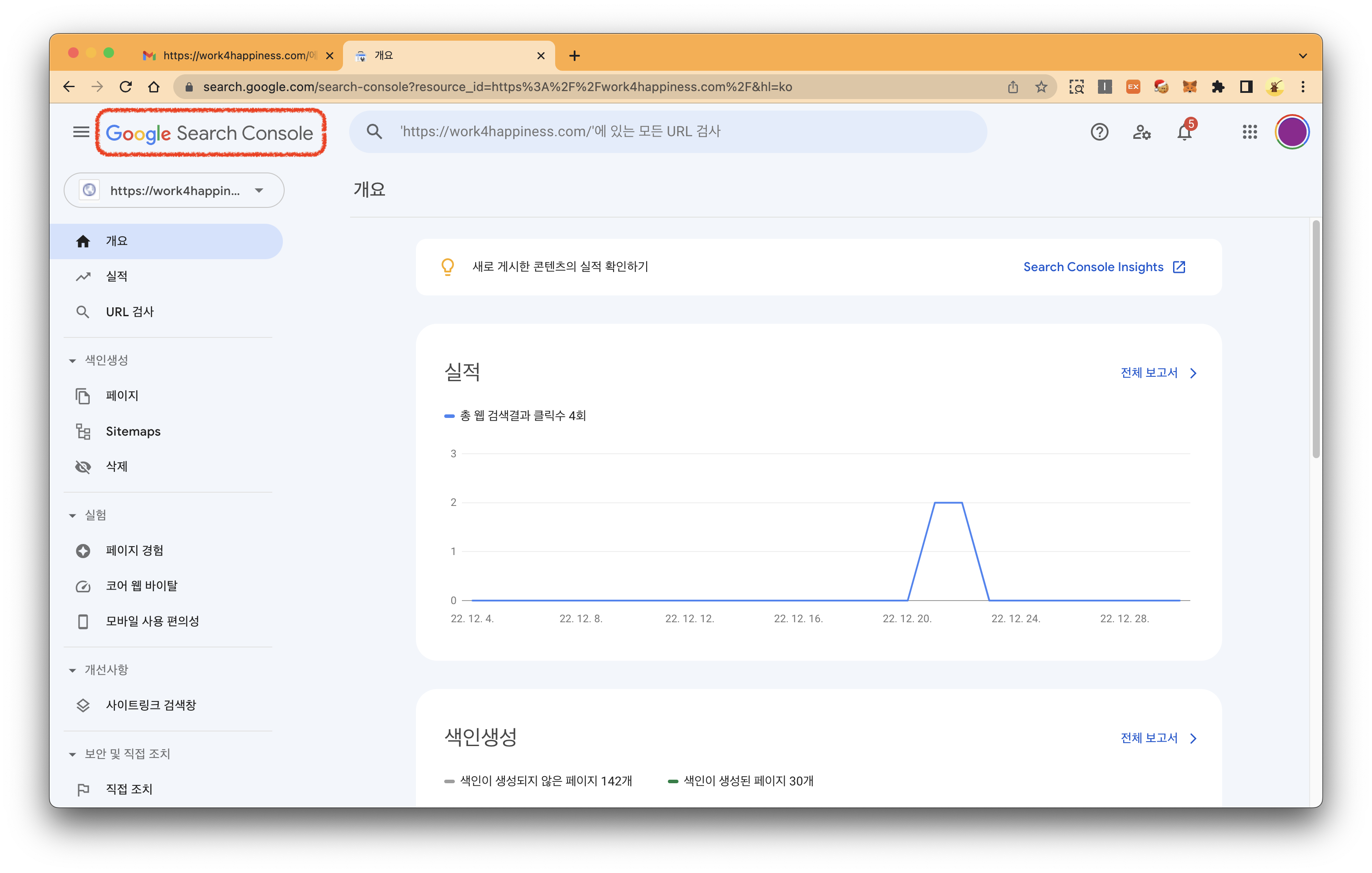Image resolution: width=1372 pixels, height=873 pixels.
Task: Bookmark this page with the star icon
Action: 1041,87
